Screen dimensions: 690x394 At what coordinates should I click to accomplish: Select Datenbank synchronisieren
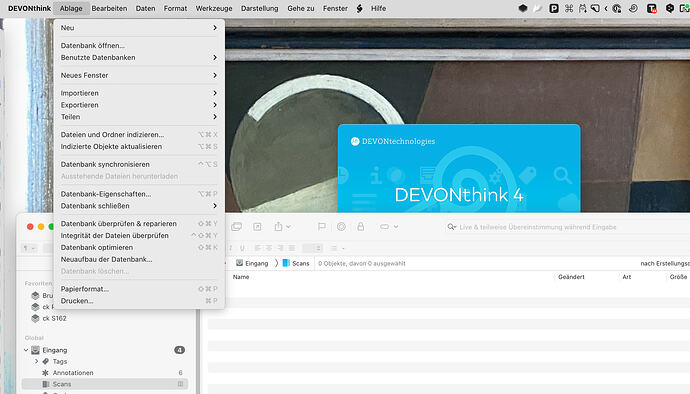[x=139, y=164]
